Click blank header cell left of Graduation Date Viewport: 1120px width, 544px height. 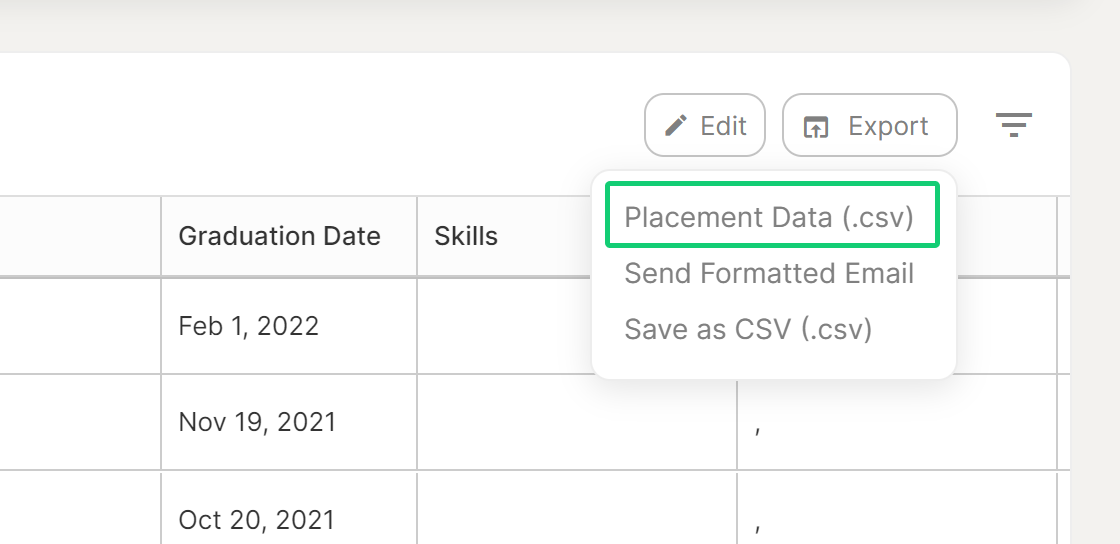(x=80, y=236)
